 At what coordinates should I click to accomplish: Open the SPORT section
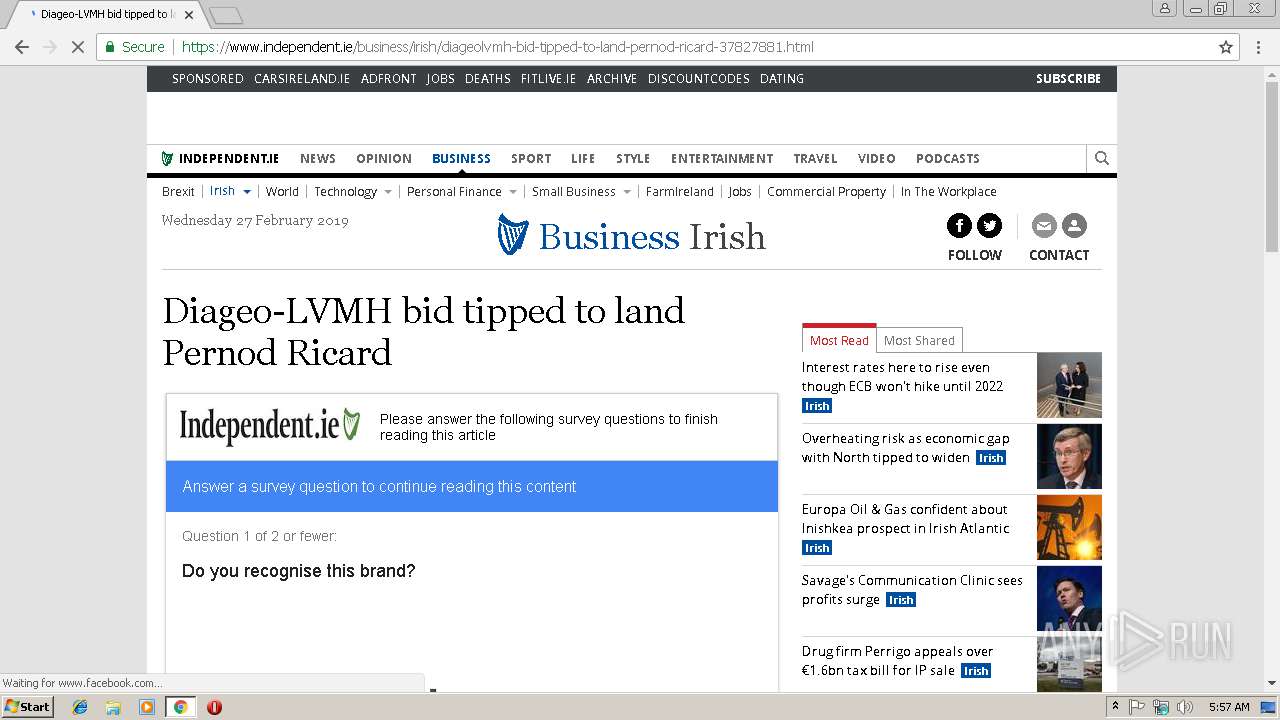point(531,158)
